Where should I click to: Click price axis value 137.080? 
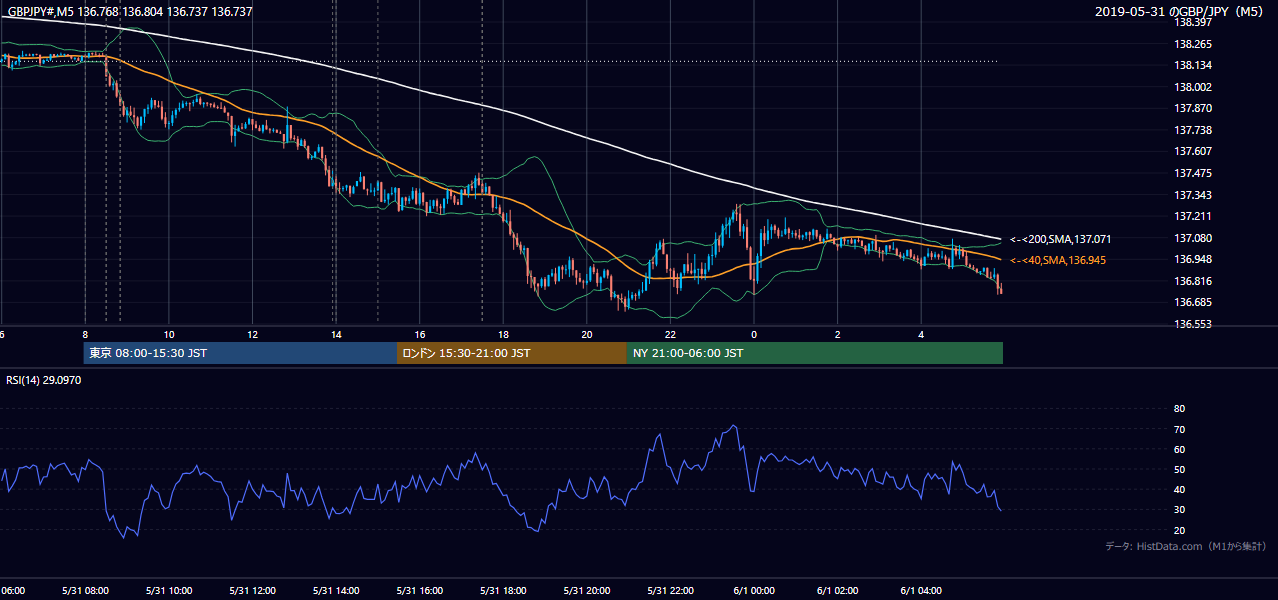click(x=1192, y=238)
